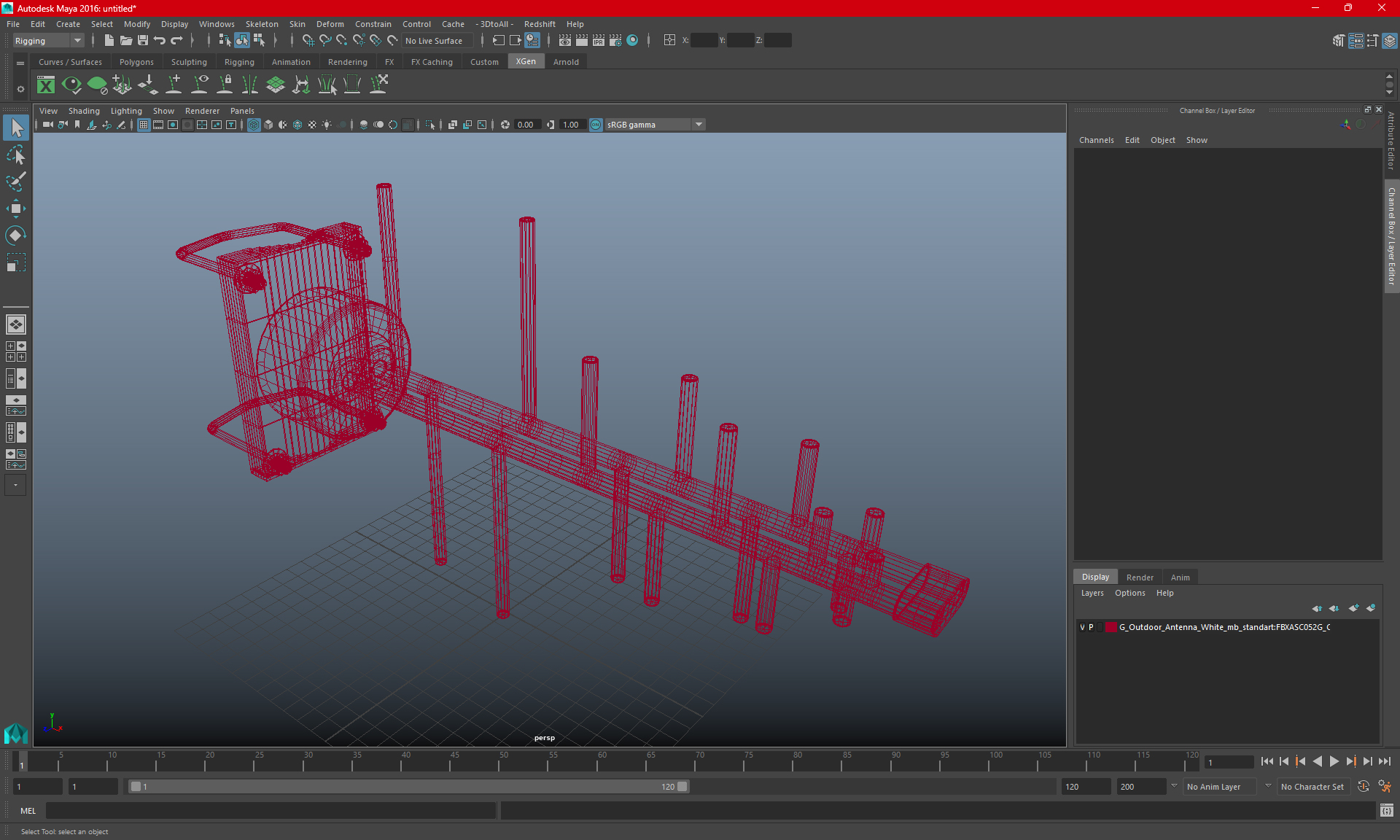The image size is (1400, 840).
Task: Open the Render Settings icon
Action: pyautogui.click(x=615, y=41)
